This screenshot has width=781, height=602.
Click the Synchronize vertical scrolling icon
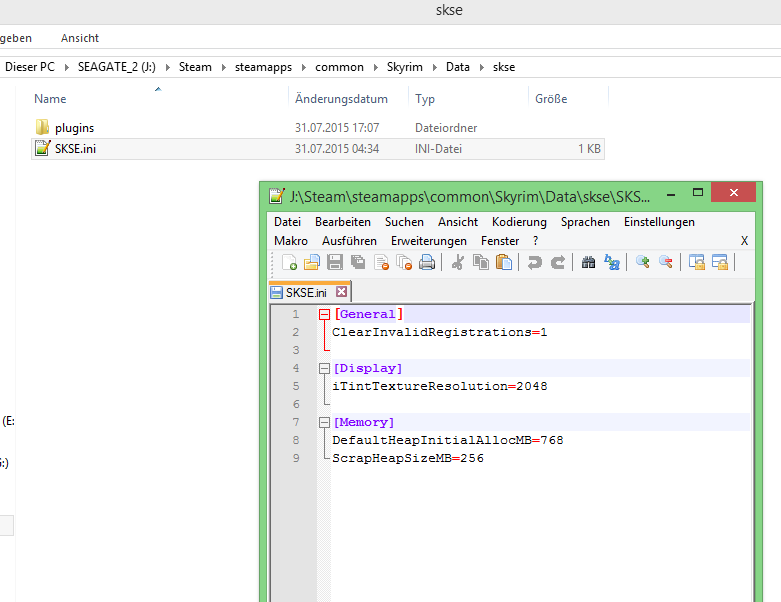(696, 262)
